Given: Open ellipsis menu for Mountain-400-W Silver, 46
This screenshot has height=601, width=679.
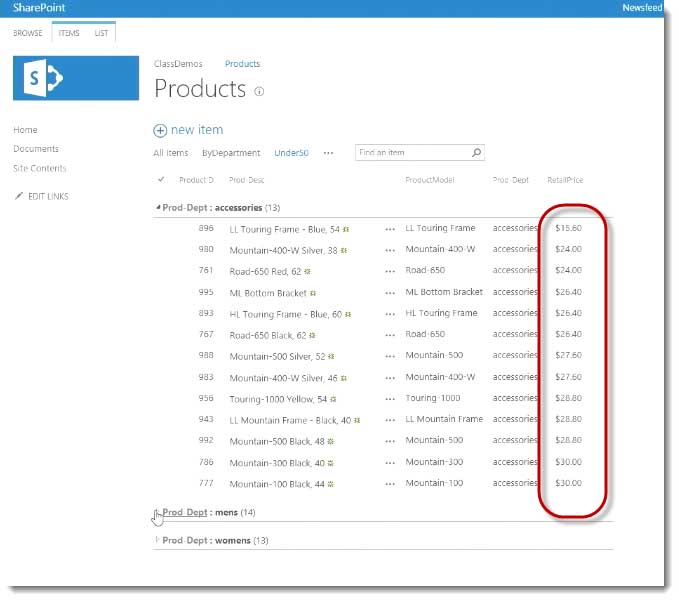Looking at the screenshot, I should click(390, 378).
